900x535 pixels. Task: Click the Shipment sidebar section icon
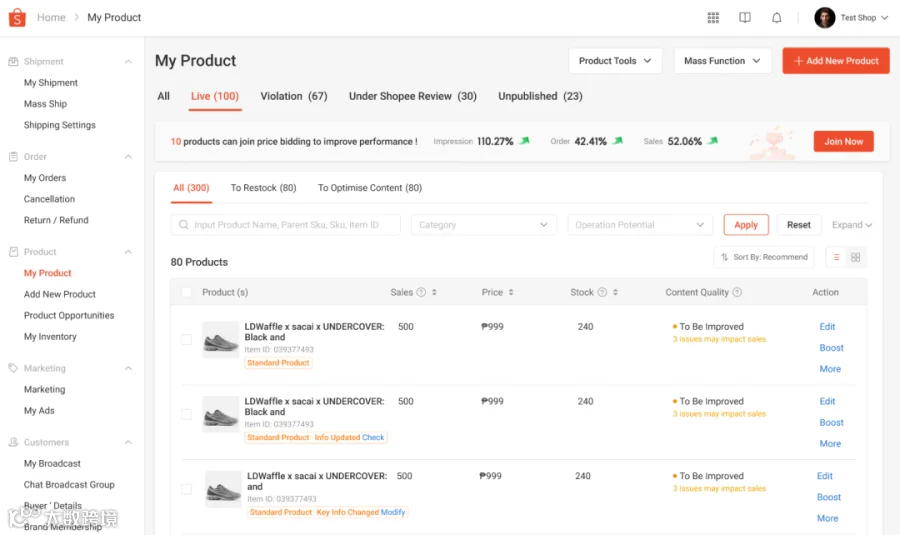coord(13,61)
